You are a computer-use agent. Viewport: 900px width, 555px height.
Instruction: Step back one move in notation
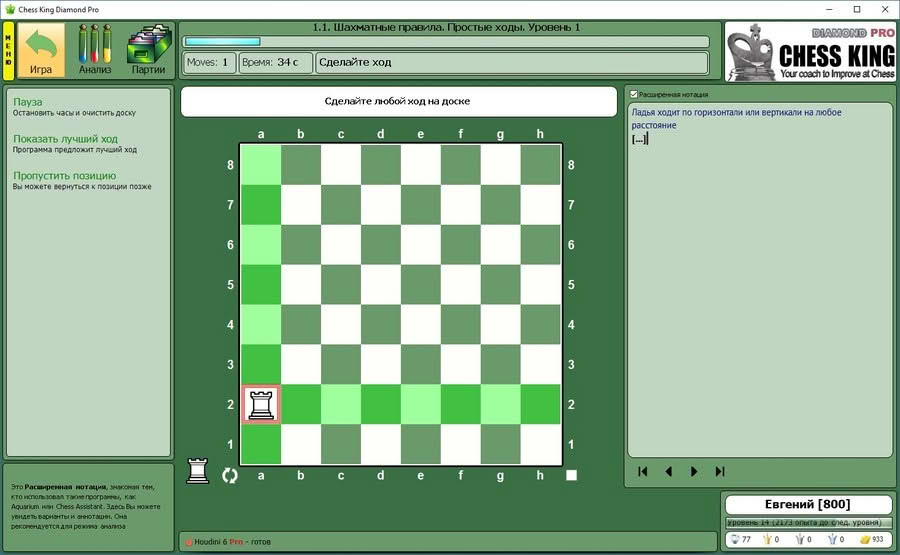point(668,471)
